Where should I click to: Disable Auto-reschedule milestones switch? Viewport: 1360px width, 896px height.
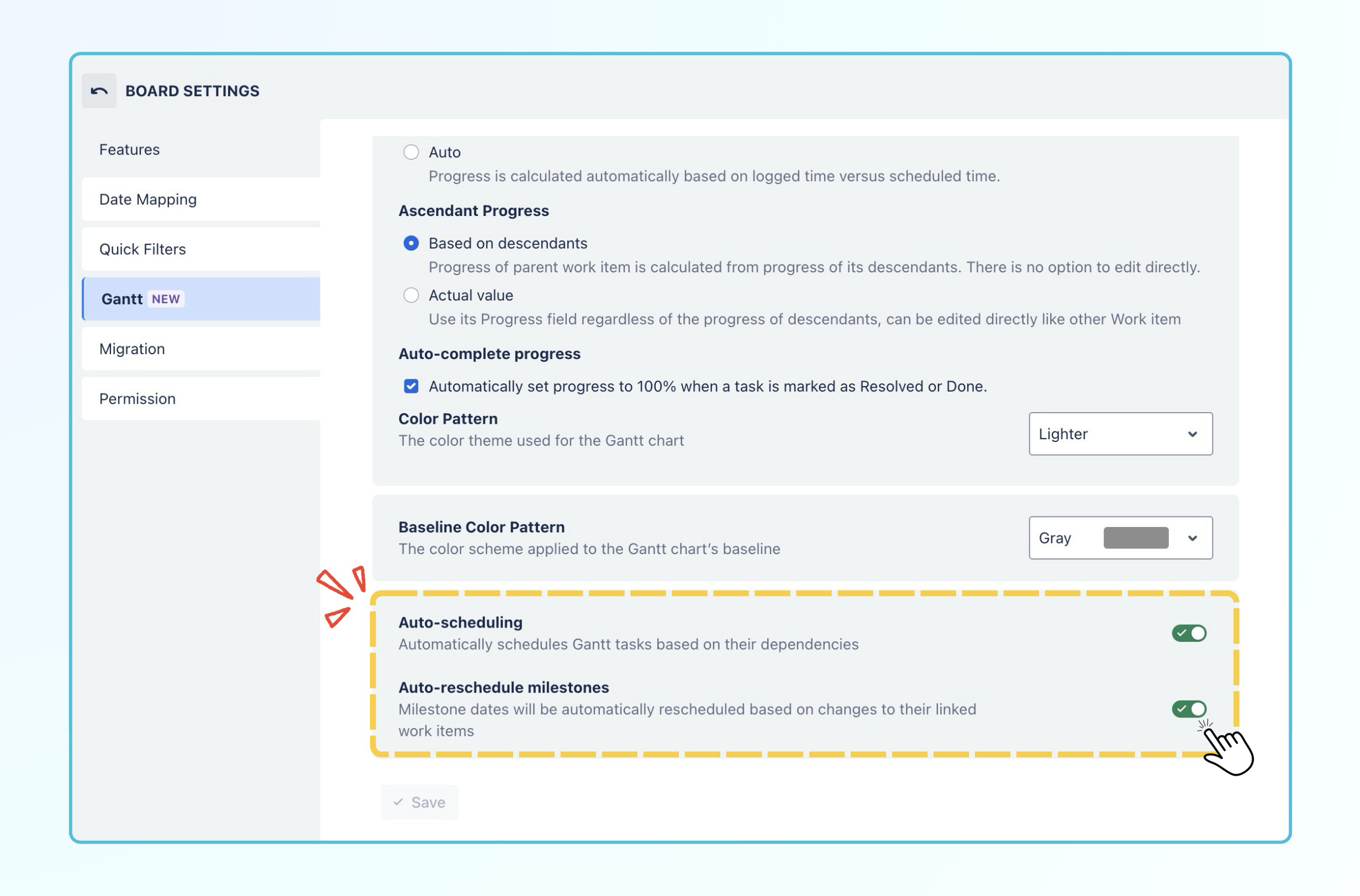[1189, 709]
